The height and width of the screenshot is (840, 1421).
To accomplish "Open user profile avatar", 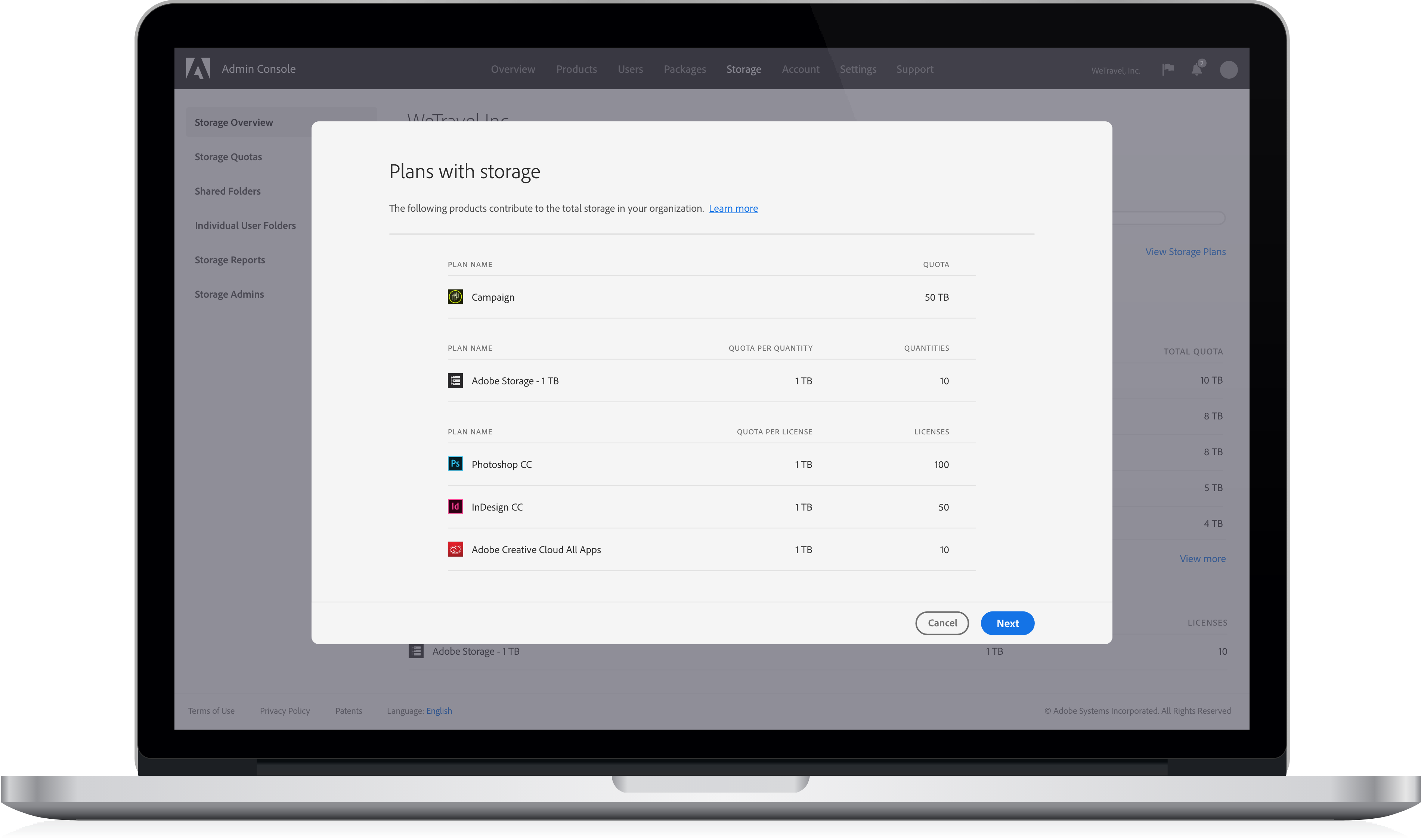I will click(1229, 69).
